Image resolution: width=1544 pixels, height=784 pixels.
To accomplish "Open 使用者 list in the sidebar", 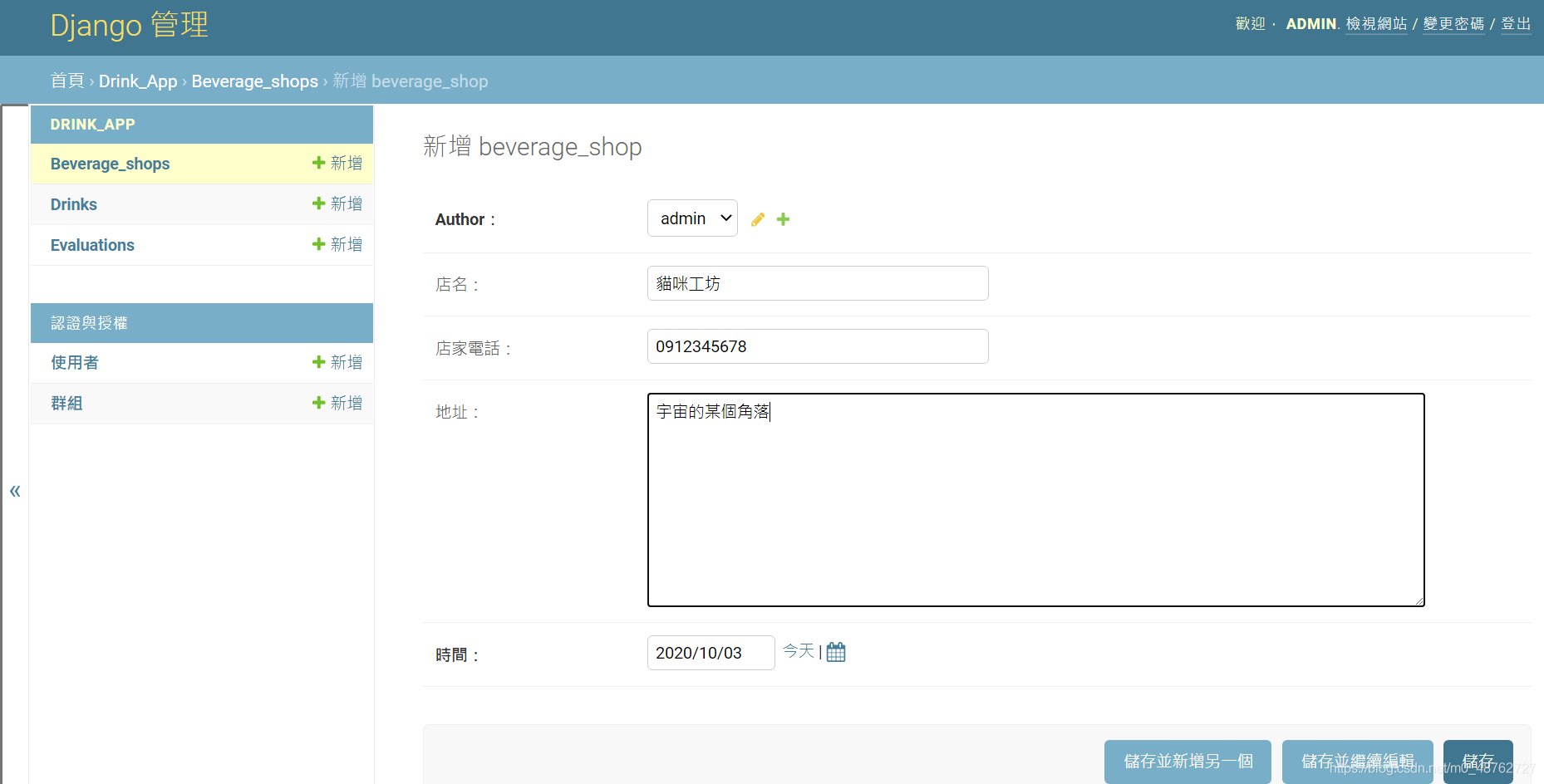I will point(75,363).
